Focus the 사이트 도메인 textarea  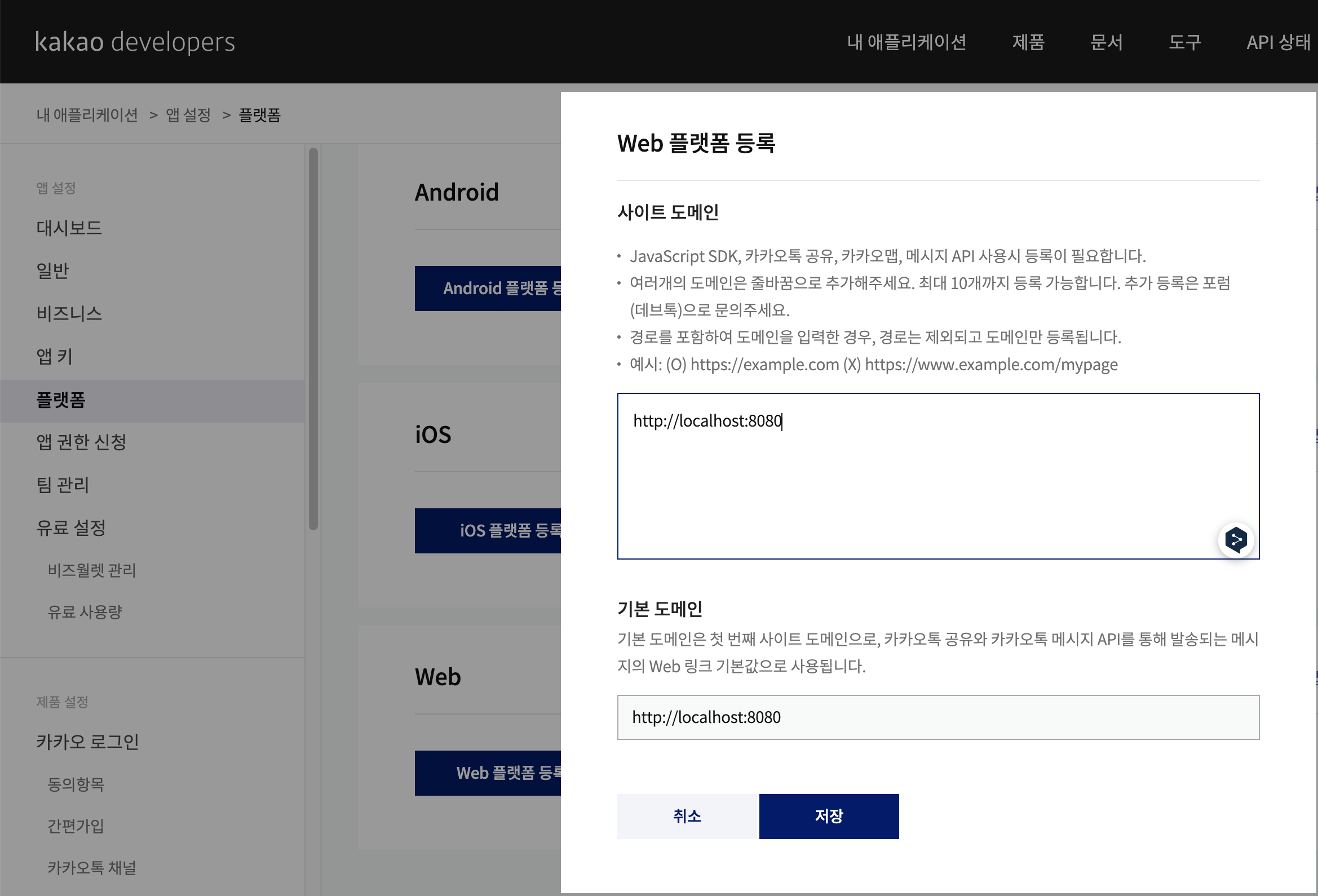(937, 475)
